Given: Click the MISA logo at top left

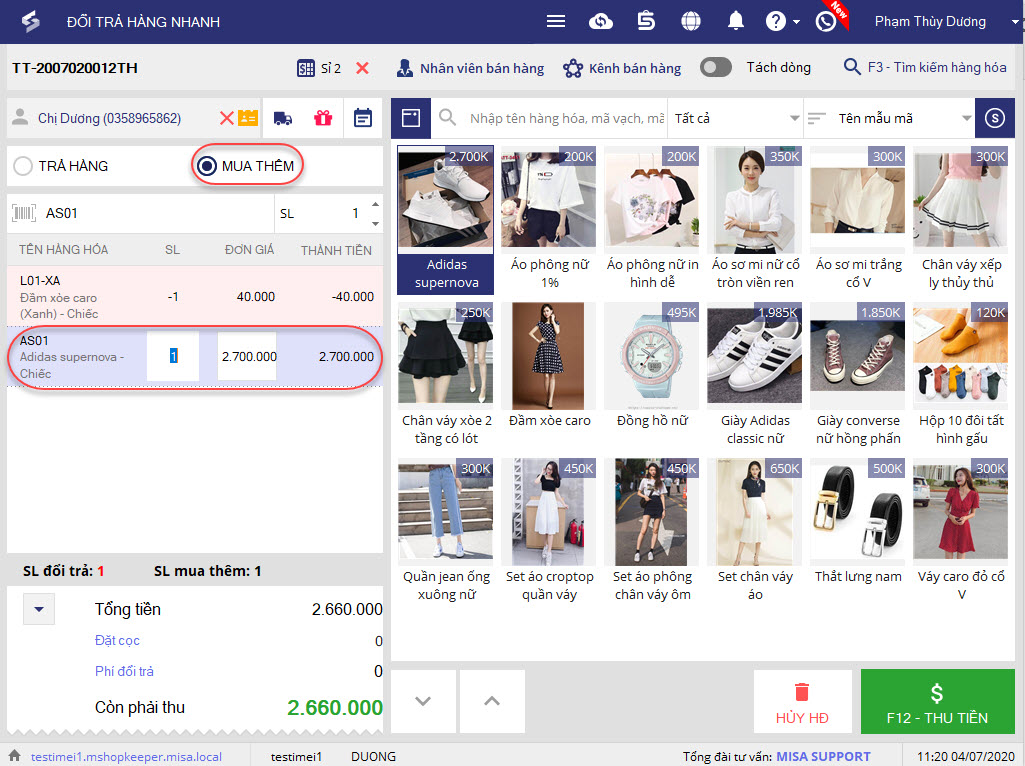Looking at the screenshot, I should (x=31, y=22).
